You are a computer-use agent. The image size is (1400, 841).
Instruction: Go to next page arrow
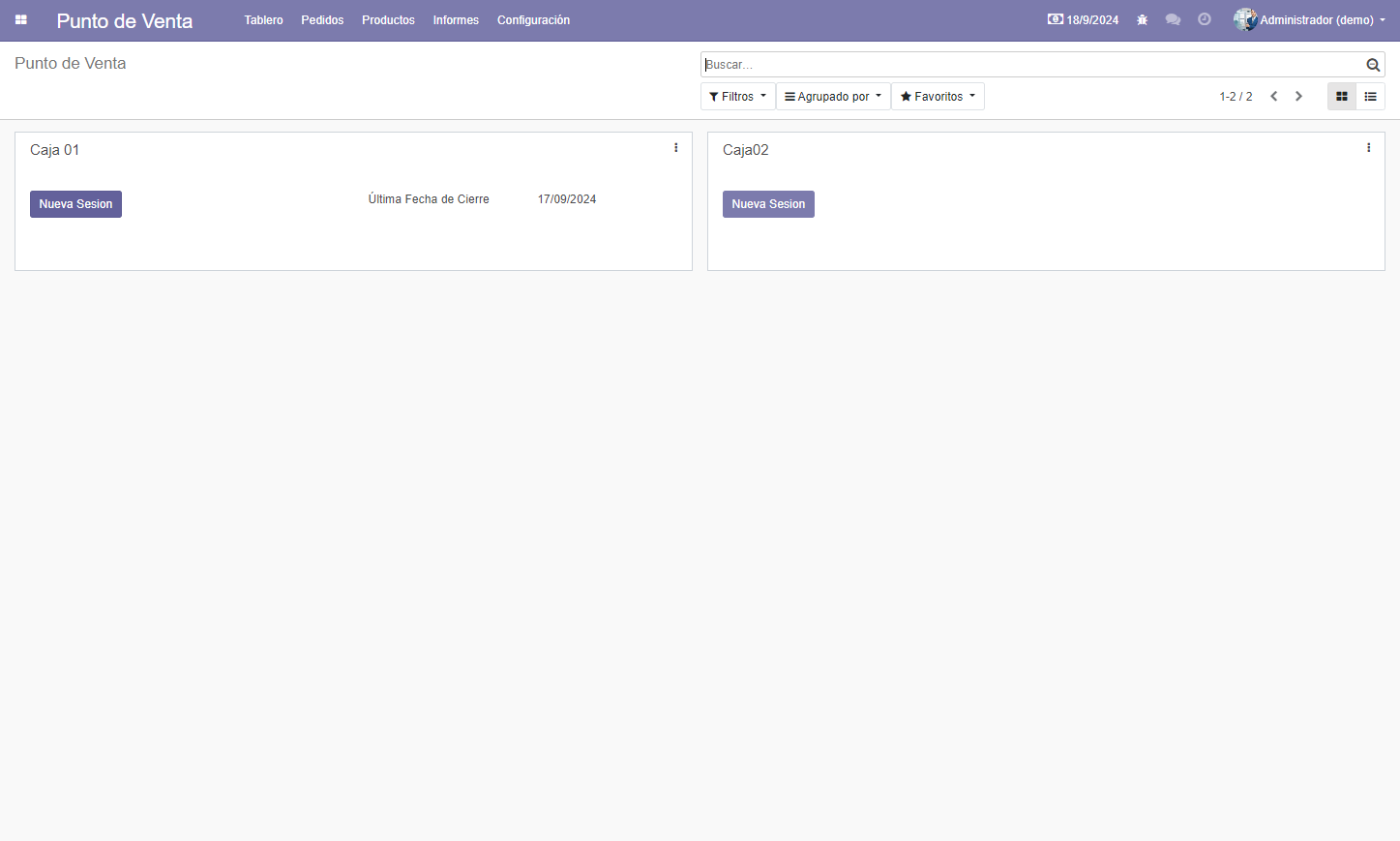(x=1299, y=97)
